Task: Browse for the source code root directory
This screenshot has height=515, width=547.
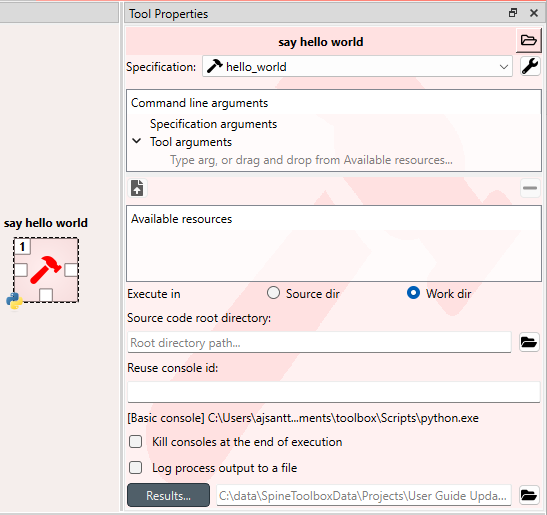Action: pyautogui.click(x=529, y=342)
